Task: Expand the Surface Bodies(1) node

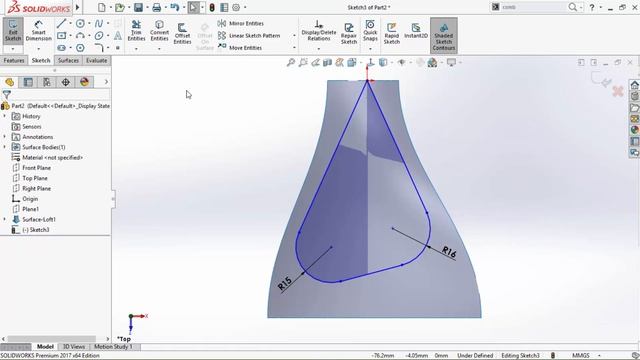Action: [x=4, y=147]
